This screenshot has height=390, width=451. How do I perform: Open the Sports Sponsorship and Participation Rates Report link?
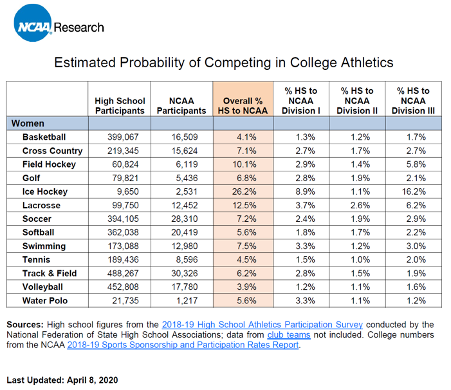coord(183,345)
